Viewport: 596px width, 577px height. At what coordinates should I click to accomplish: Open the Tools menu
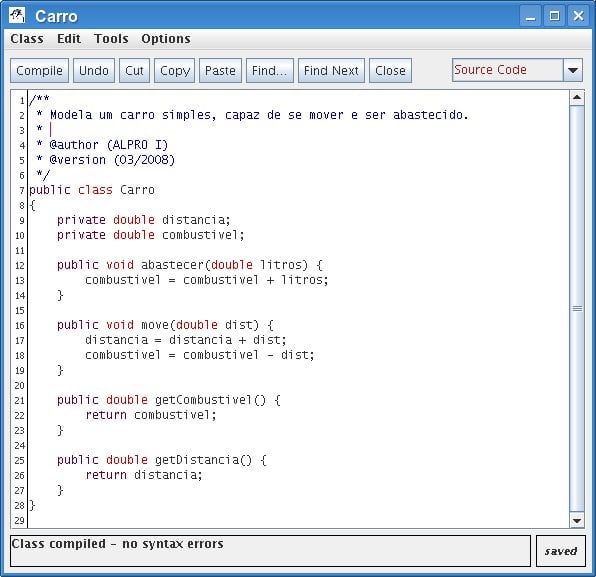click(111, 39)
